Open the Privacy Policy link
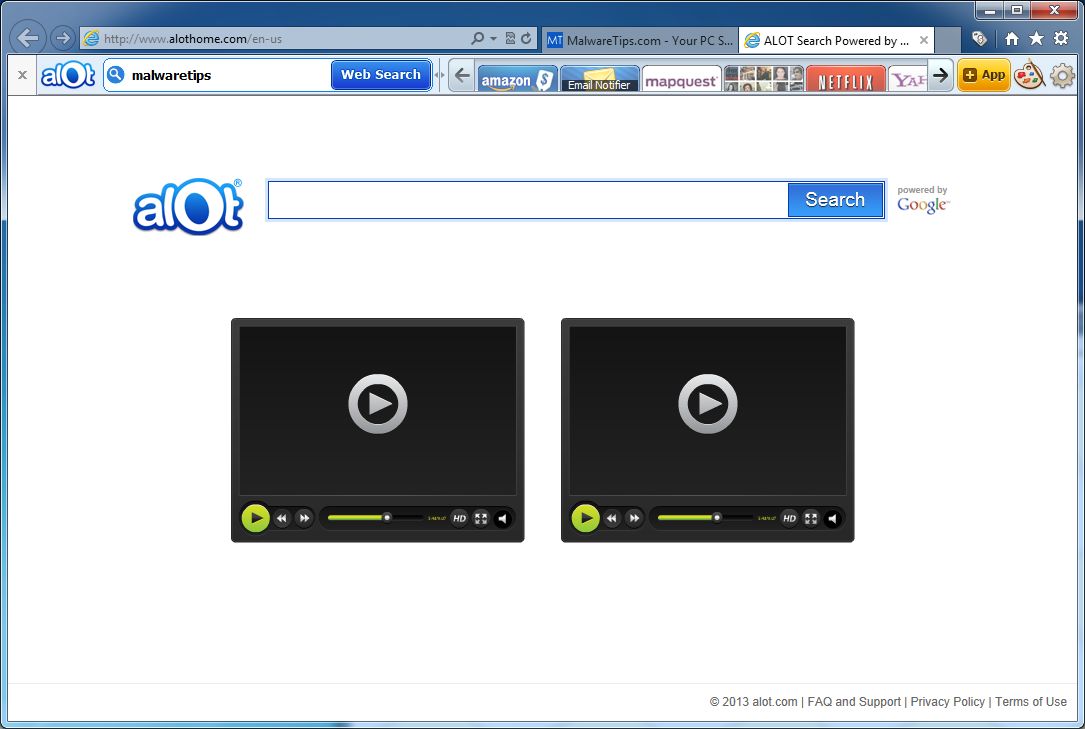 click(947, 701)
